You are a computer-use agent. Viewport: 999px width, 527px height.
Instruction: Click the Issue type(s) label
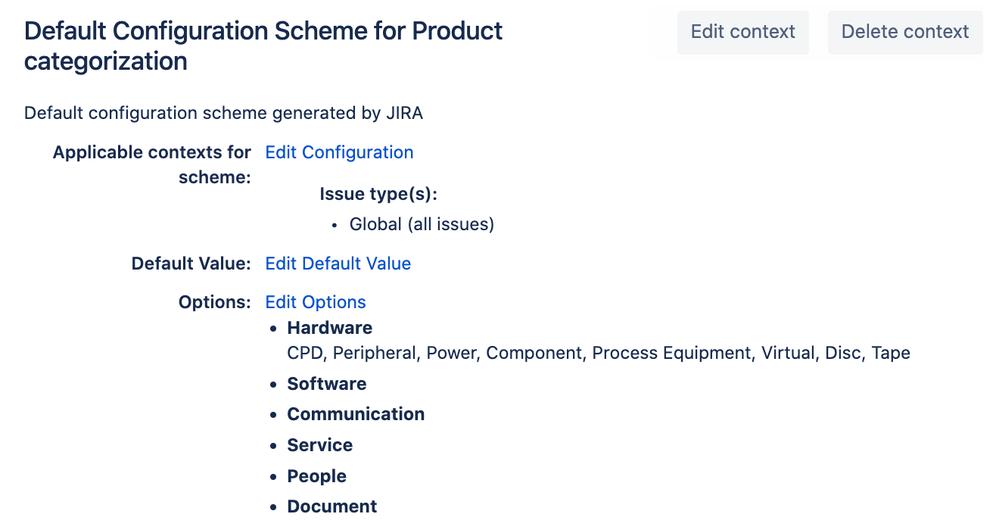378,194
